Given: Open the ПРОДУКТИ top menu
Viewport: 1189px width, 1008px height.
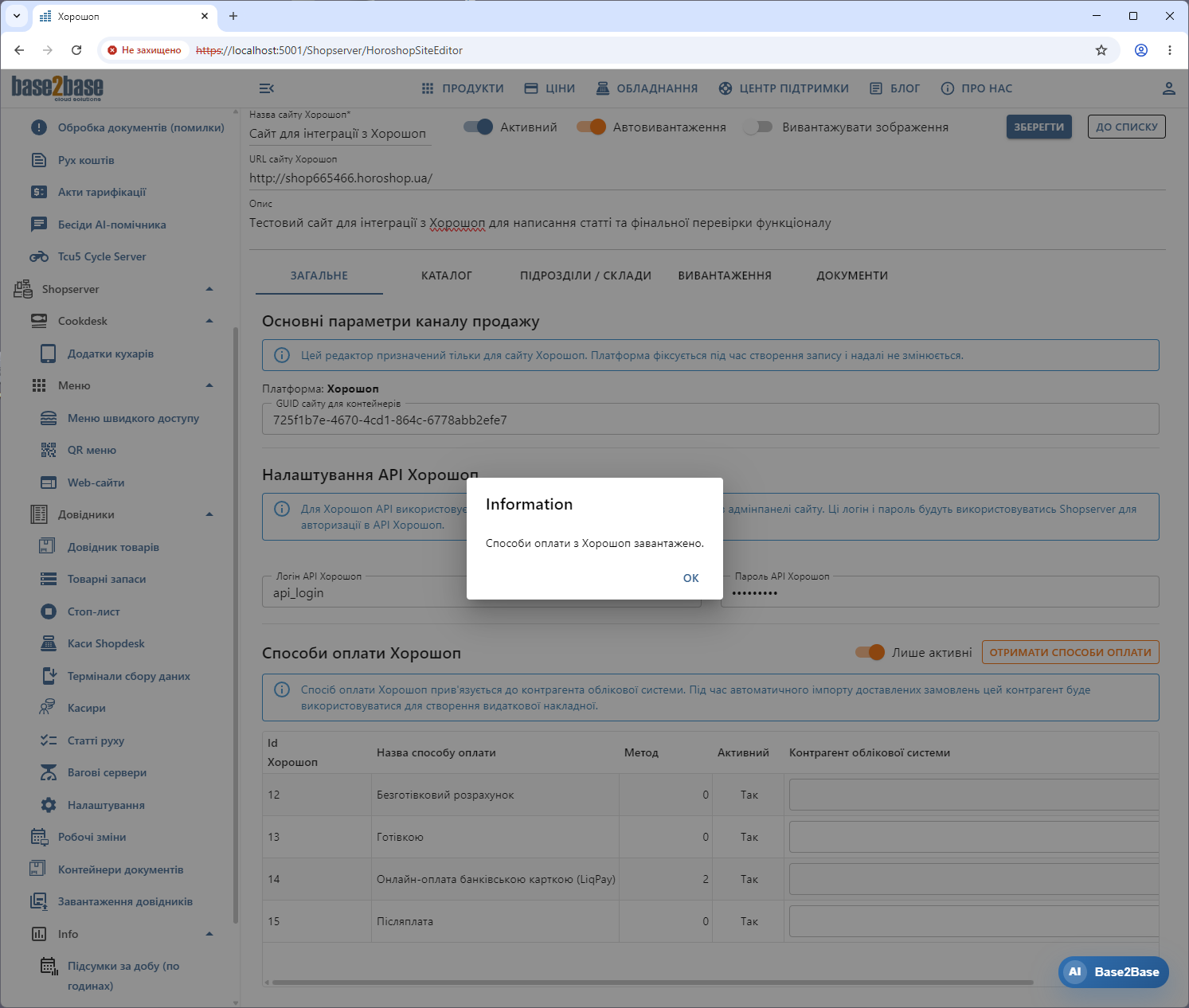Looking at the screenshot, I should pos(463,88).
